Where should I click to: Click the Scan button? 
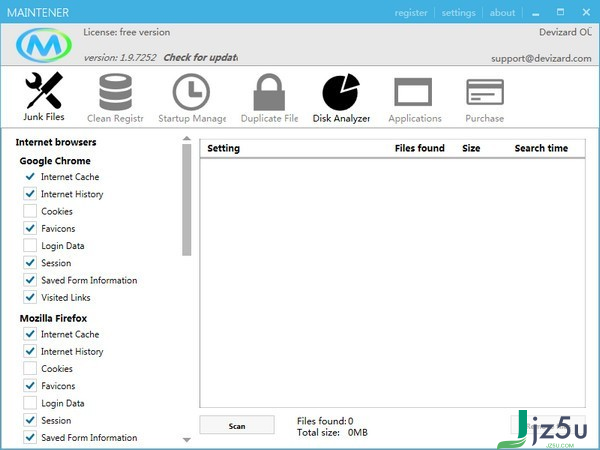[x=237, y=425]
